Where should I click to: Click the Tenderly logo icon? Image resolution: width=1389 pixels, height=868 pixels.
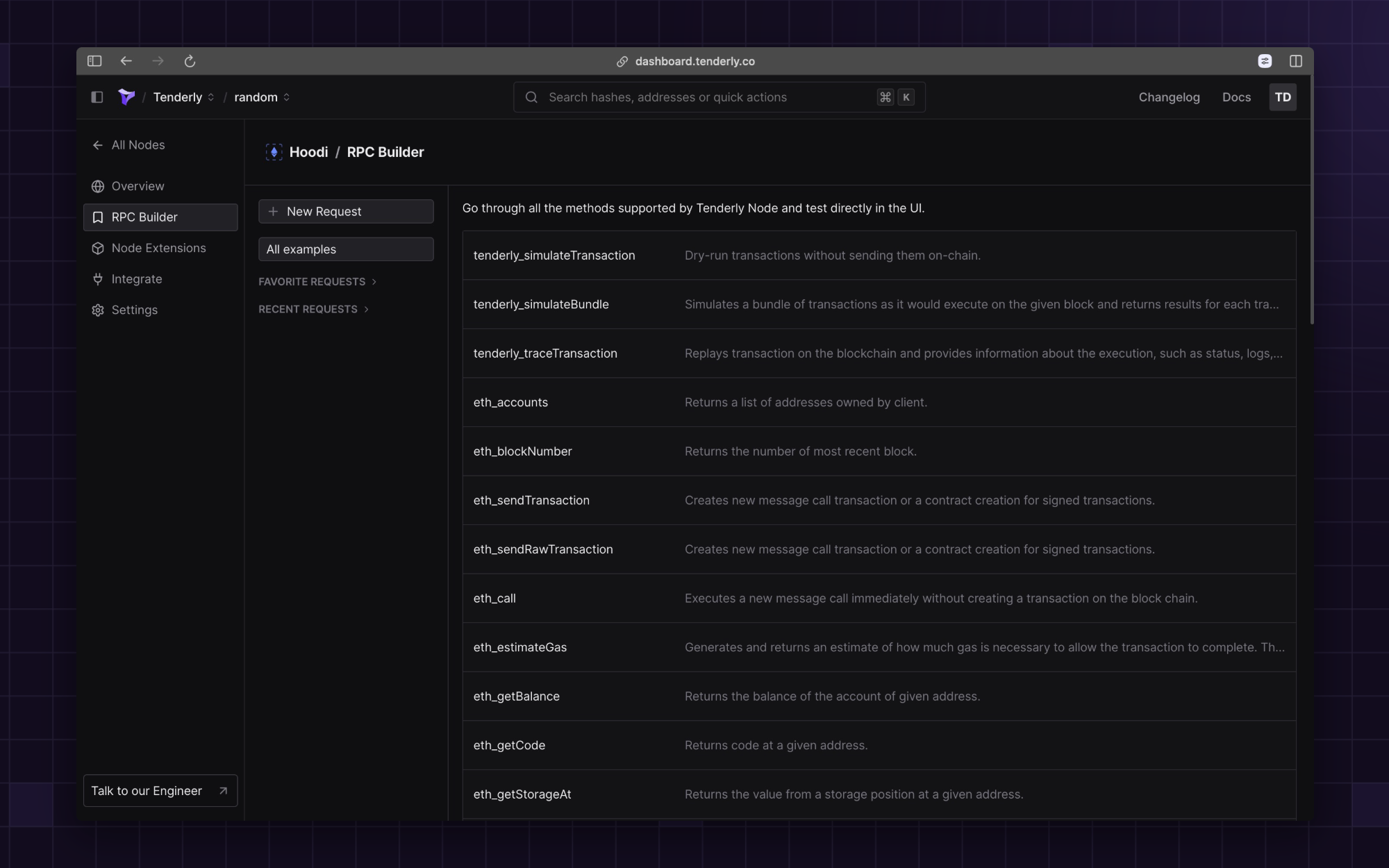click(x=126, y=97)
